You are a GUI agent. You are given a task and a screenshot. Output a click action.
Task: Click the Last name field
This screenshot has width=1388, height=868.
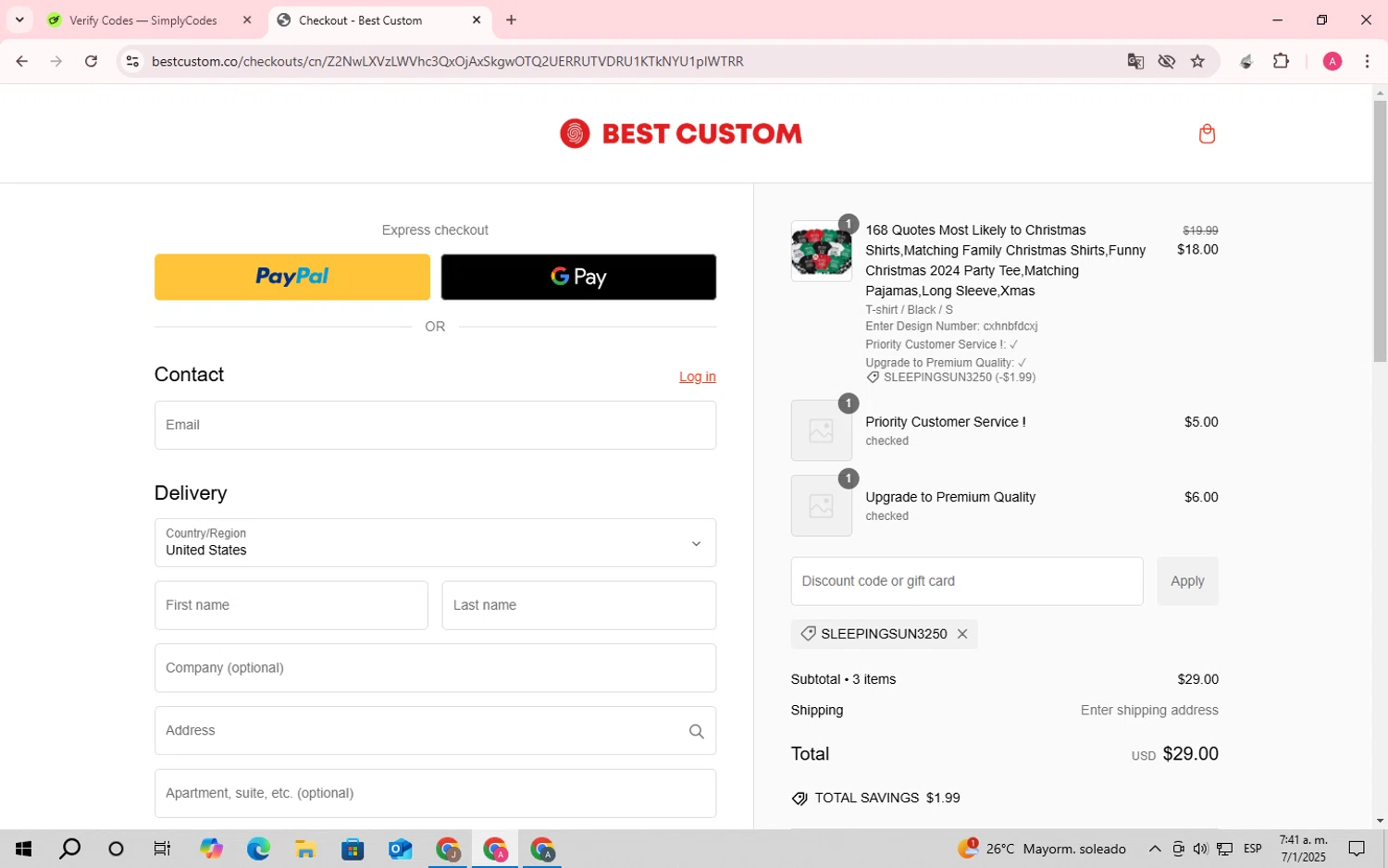579,605
